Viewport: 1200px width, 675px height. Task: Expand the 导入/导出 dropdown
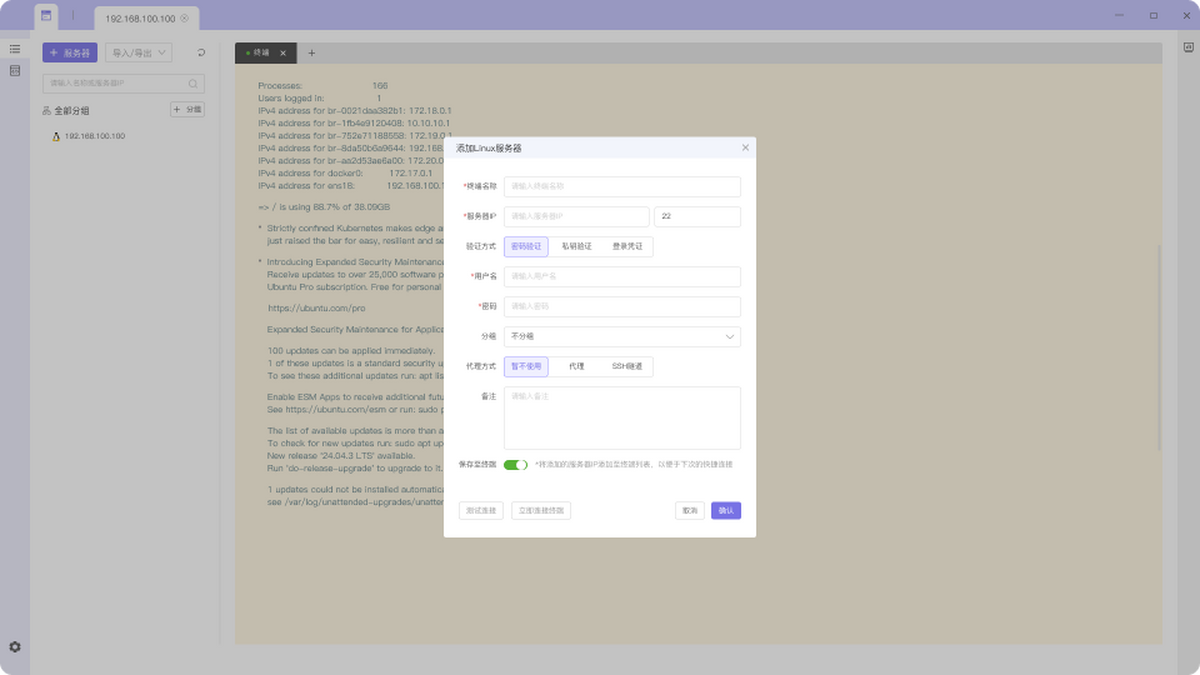pos(139,53)
